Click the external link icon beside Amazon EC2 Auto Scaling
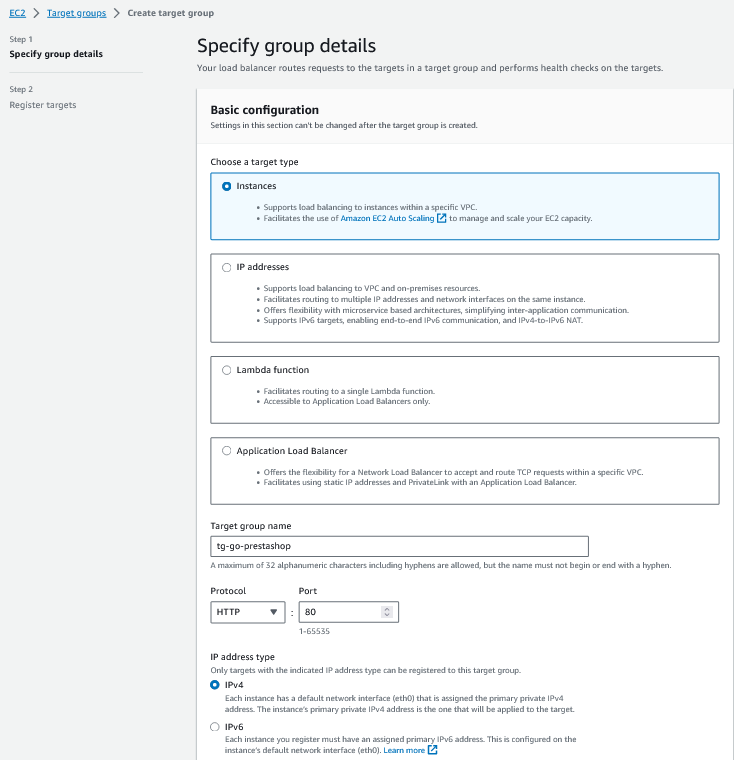 [442, 218]
